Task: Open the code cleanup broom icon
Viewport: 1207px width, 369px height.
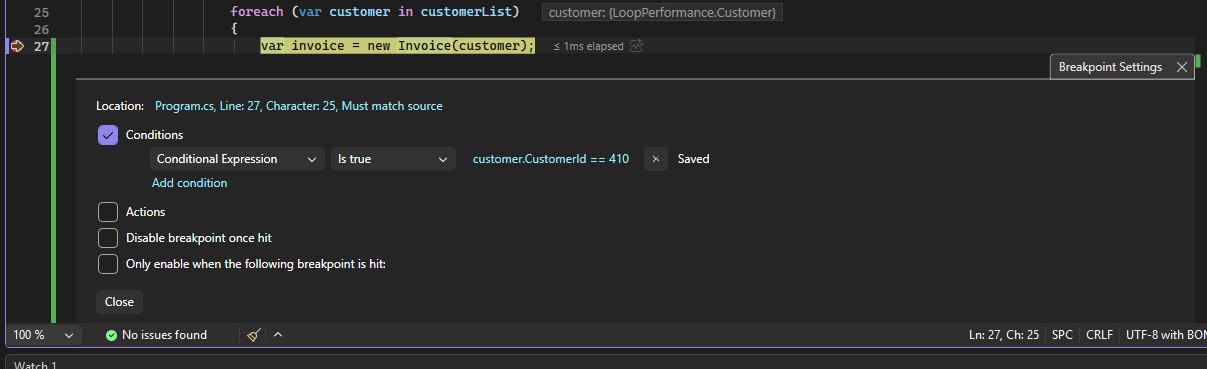Action: coord(254,335)
